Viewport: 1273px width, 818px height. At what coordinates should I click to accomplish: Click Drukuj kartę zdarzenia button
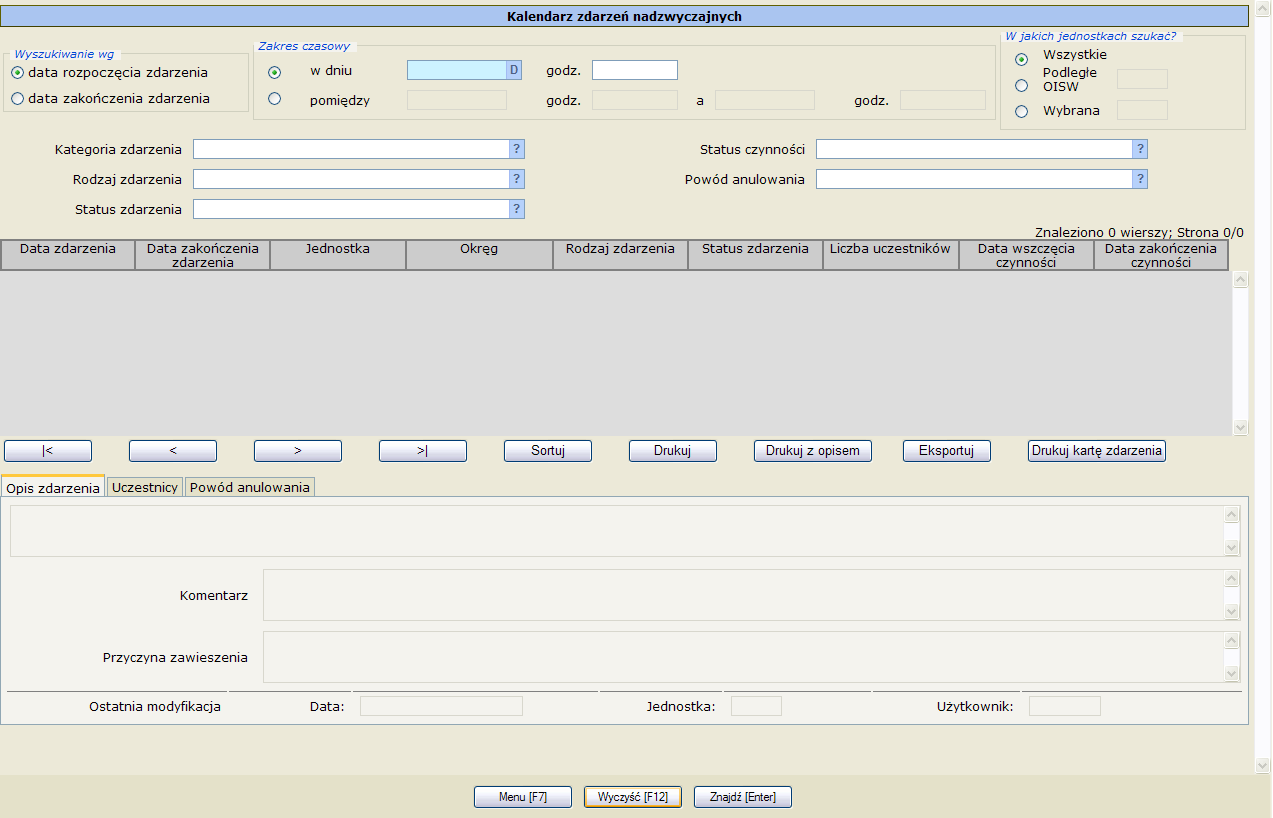[x=1097, y=451]
